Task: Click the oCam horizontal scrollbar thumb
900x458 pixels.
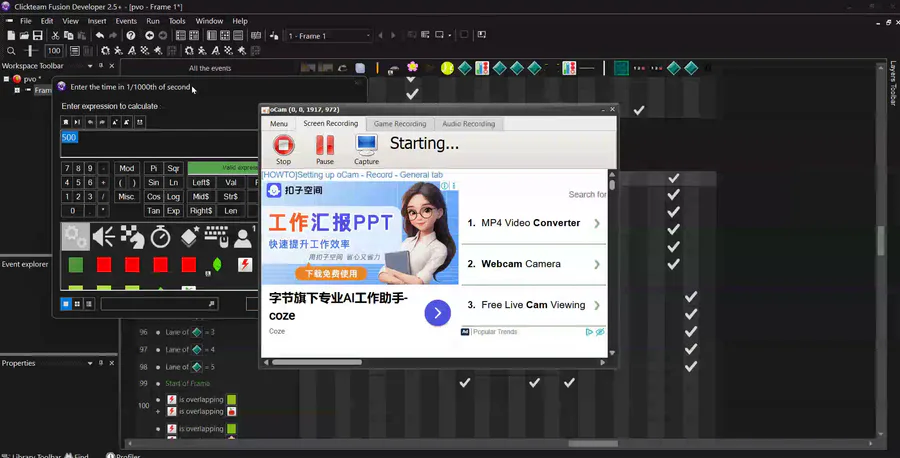Action: pos(317,362)
